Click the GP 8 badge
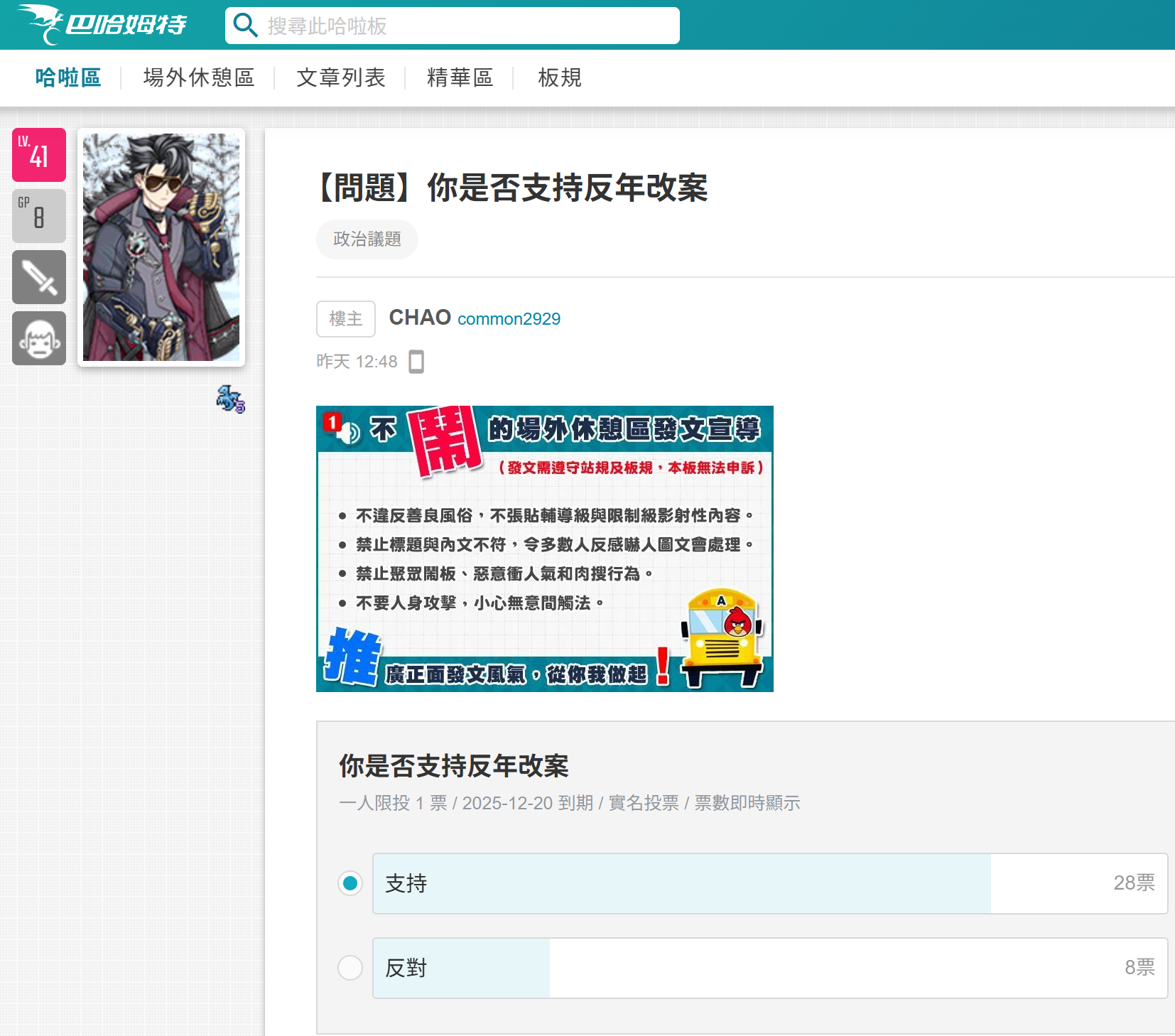The image size is (1175, 1036). pos(39,216)
